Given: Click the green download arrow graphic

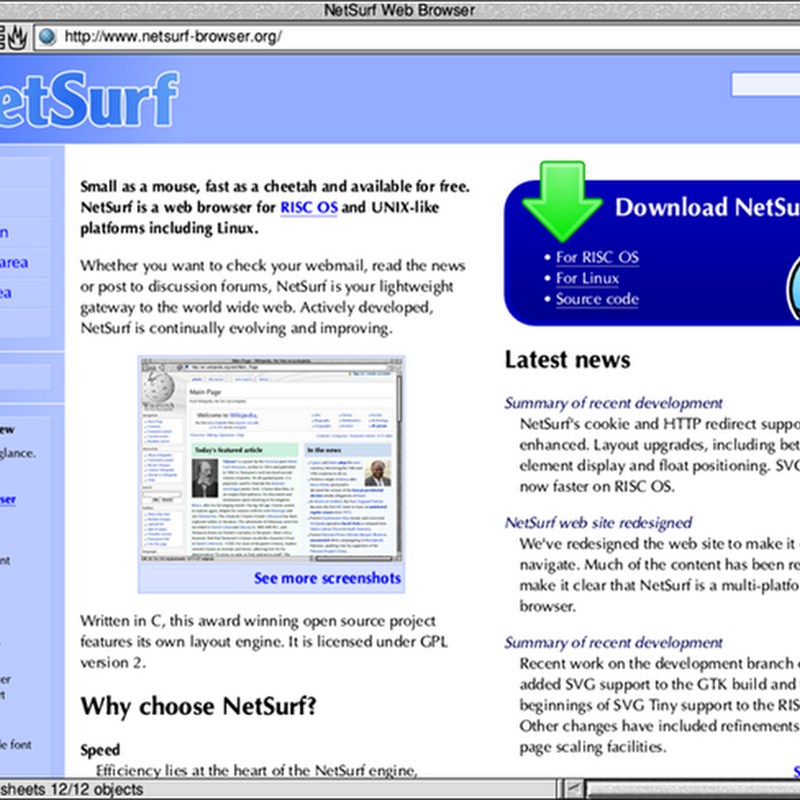Looking at the screenshot, I should coord(562,201).
